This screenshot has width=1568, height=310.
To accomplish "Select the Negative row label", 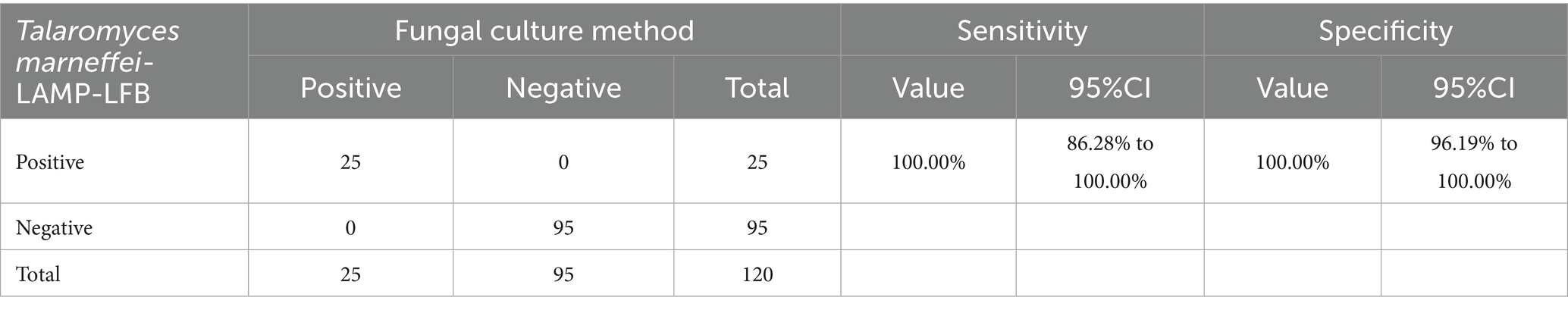I will pyautogui.click(x=54, y=227).
